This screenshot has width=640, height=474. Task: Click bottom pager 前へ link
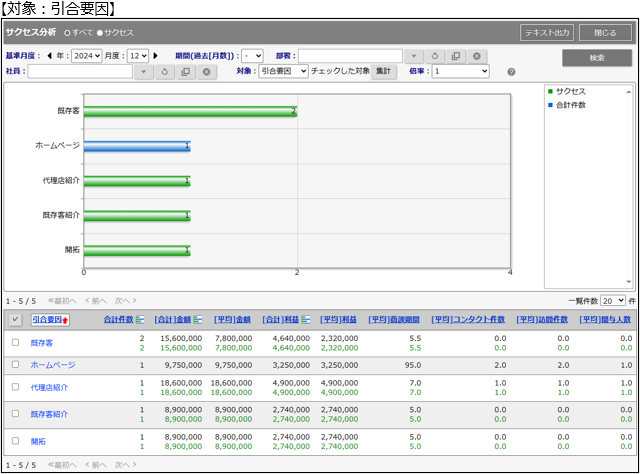96,465
